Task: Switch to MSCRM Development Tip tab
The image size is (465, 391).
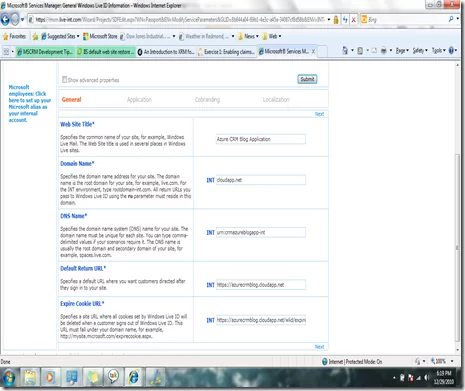Action: pyautogui.click(x=45, y=52)
